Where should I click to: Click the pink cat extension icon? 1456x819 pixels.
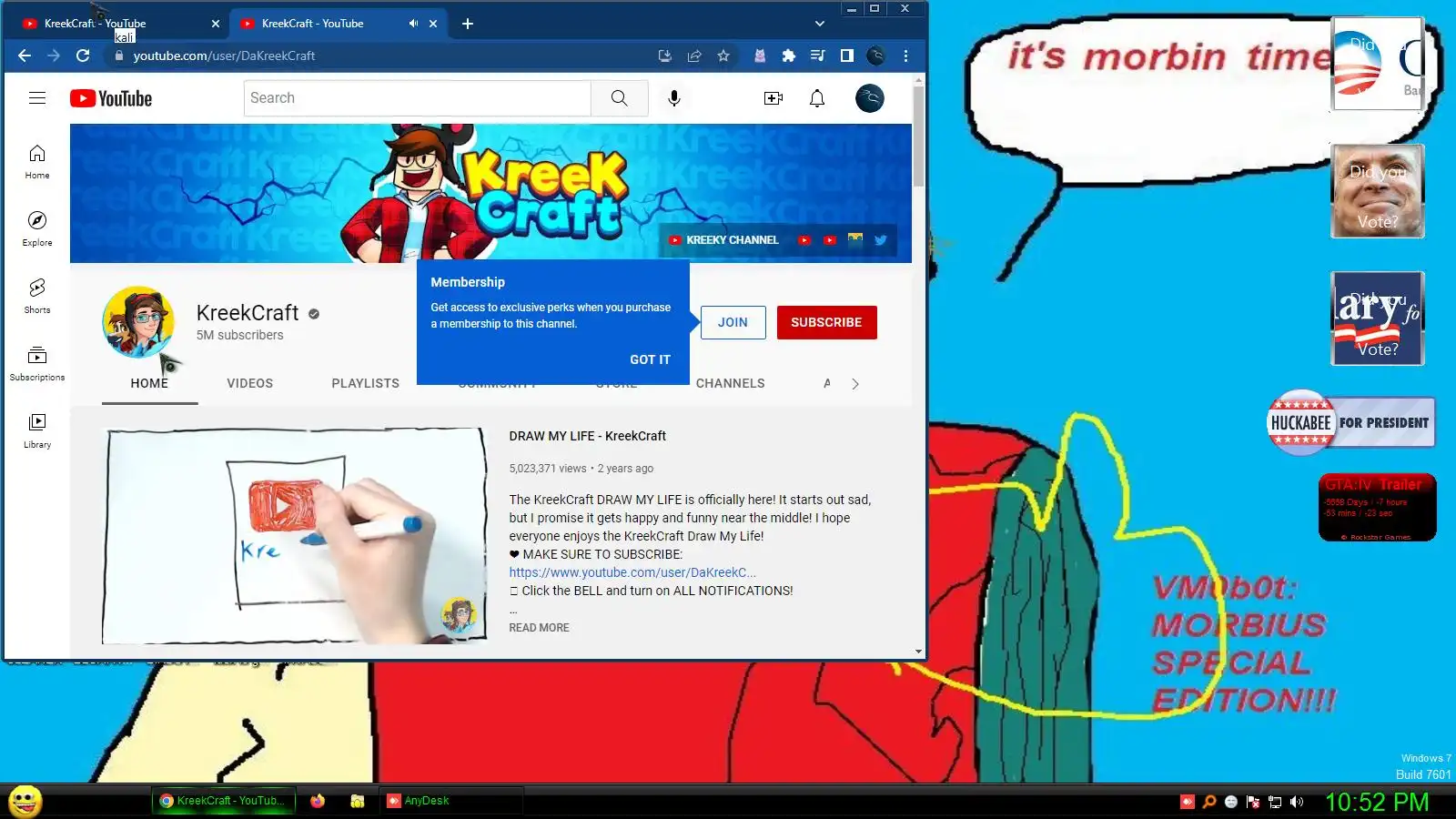pyautogui.click(x=760, y=56)
